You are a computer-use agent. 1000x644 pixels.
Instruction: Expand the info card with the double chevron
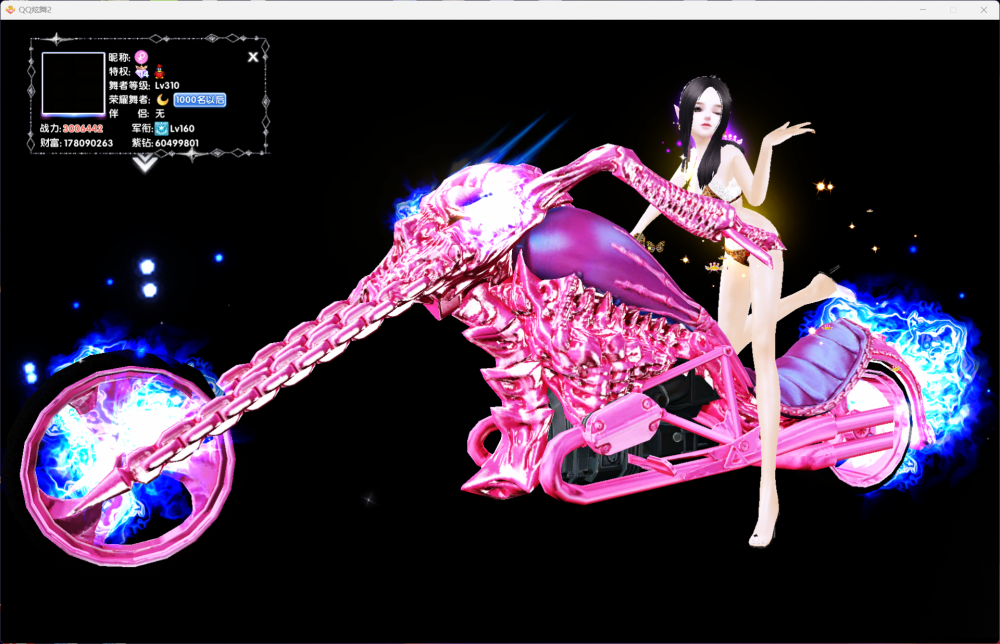pos(145,163)
